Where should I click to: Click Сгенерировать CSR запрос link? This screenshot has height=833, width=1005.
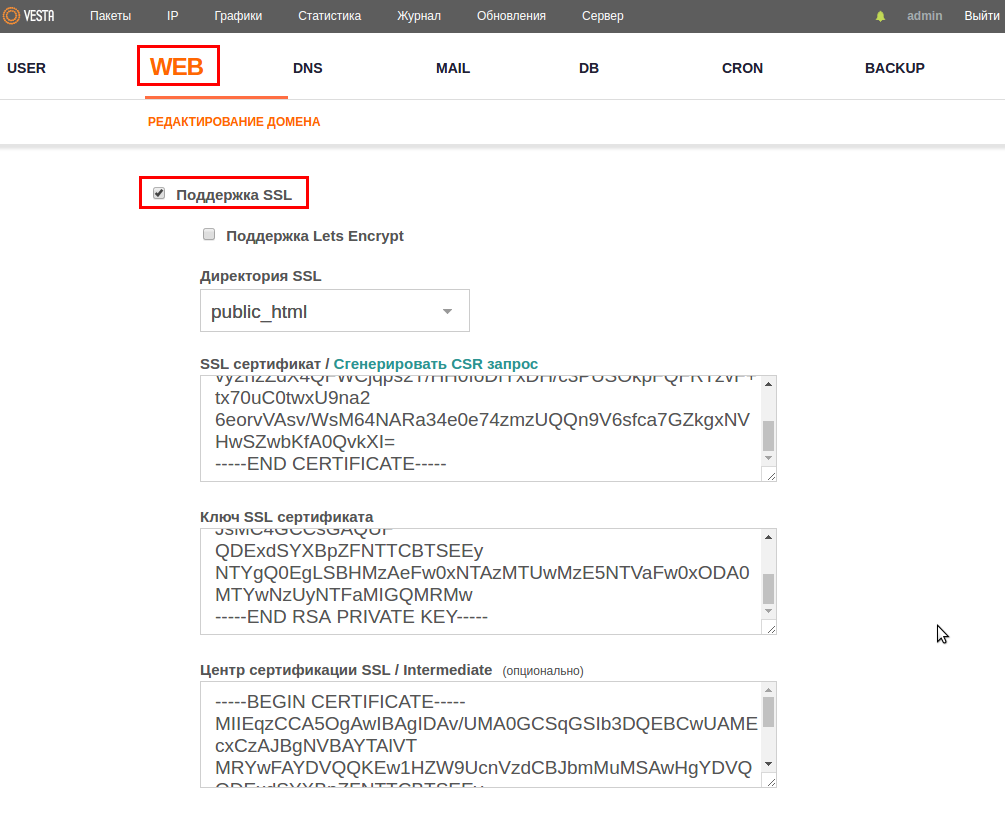(435, 364)
